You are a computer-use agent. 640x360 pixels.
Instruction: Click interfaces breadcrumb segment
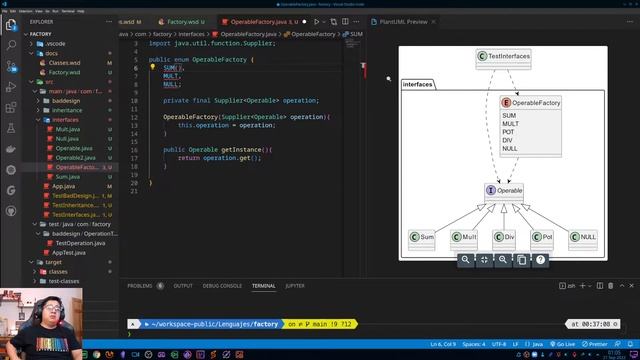coord(191,34)
